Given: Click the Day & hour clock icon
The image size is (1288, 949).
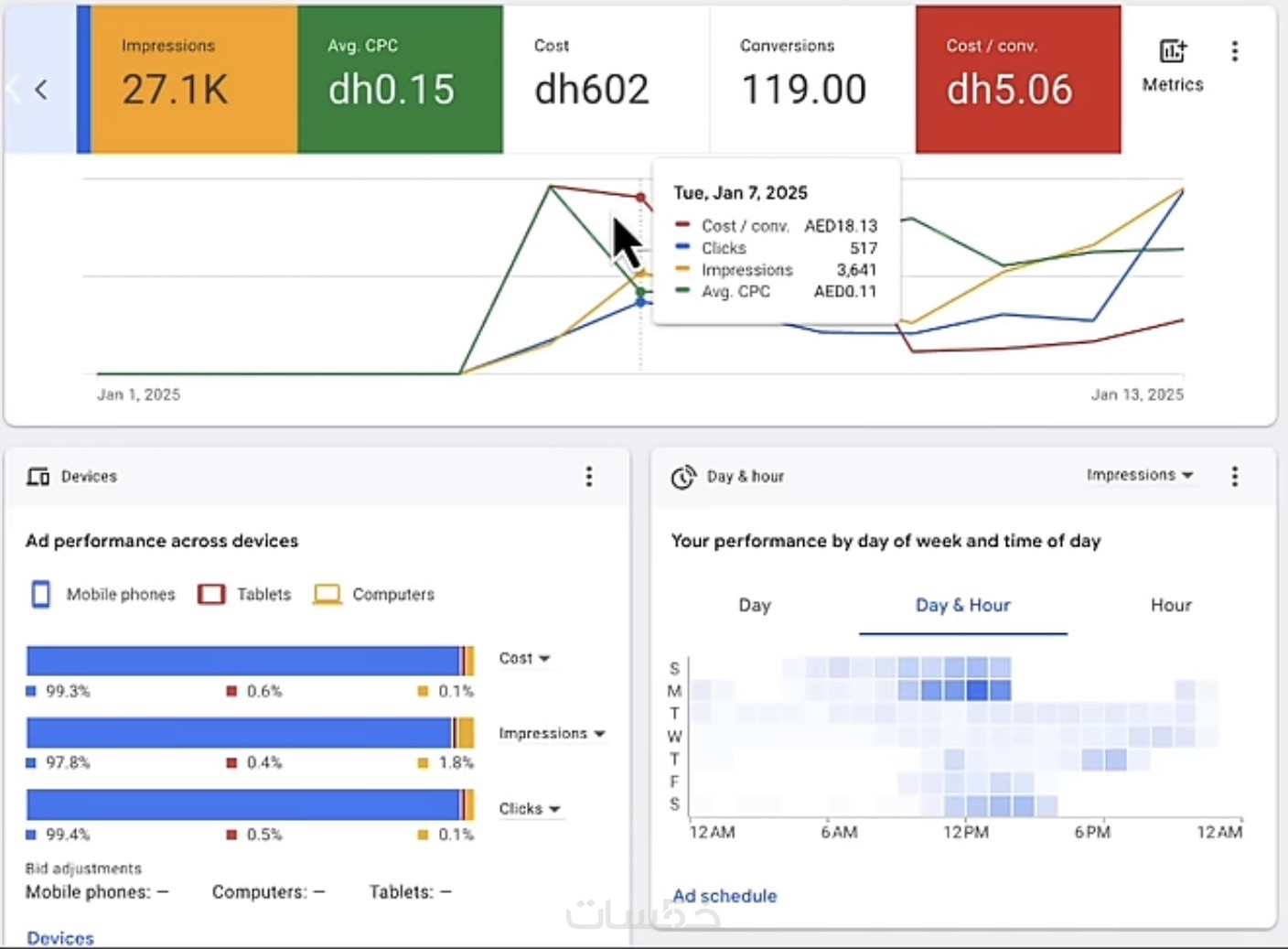Looking at the screenshot, I should point(683,477).
